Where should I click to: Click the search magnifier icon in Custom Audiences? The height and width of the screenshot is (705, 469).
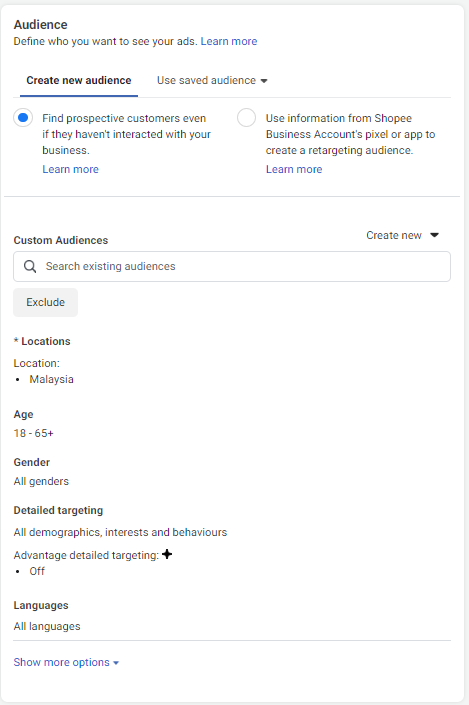tap(30, 267)
